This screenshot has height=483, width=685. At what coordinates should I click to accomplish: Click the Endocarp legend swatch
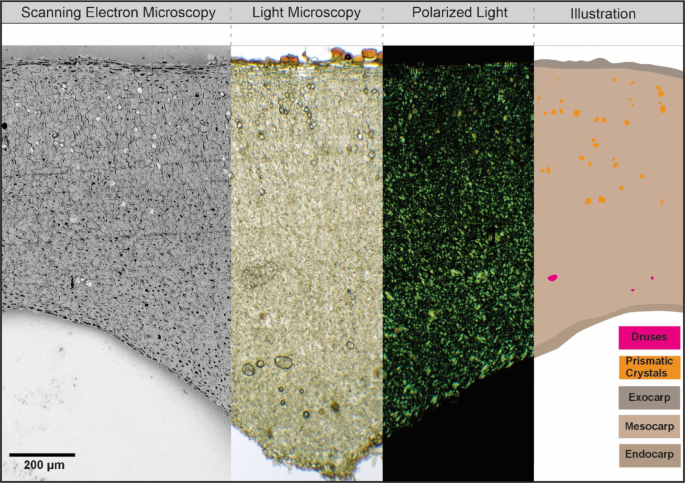pos(649,455)
